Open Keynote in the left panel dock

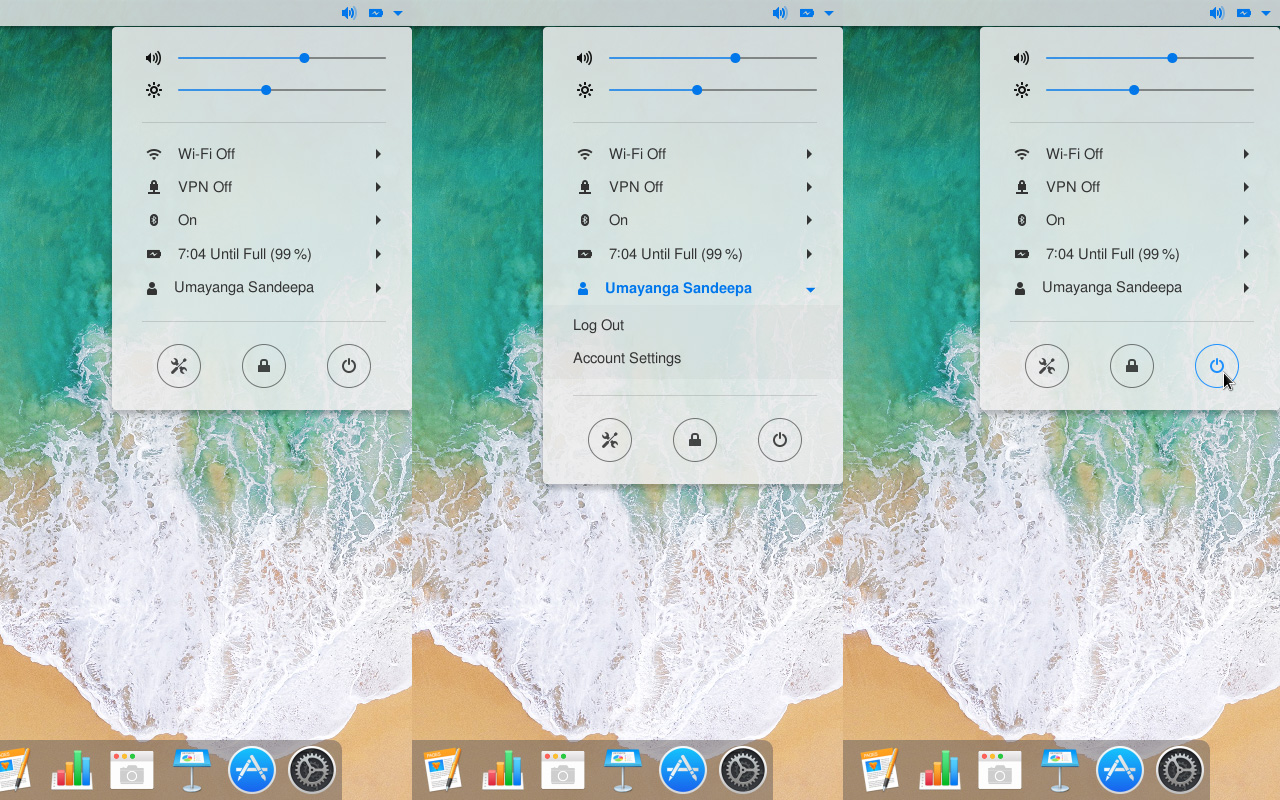point(190,770)
